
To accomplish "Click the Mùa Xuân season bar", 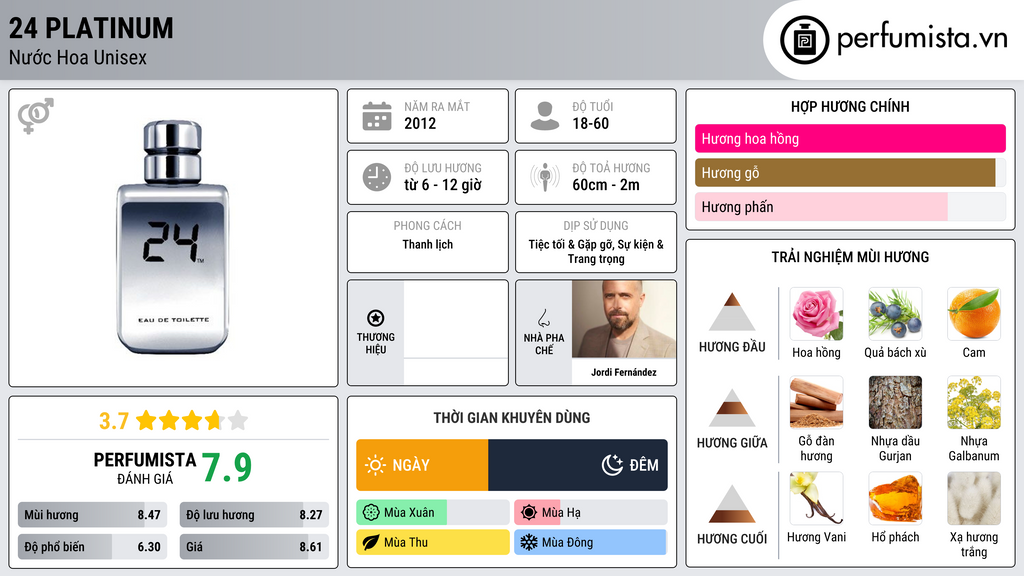I will pyautogui.click(x=432, y=513).
